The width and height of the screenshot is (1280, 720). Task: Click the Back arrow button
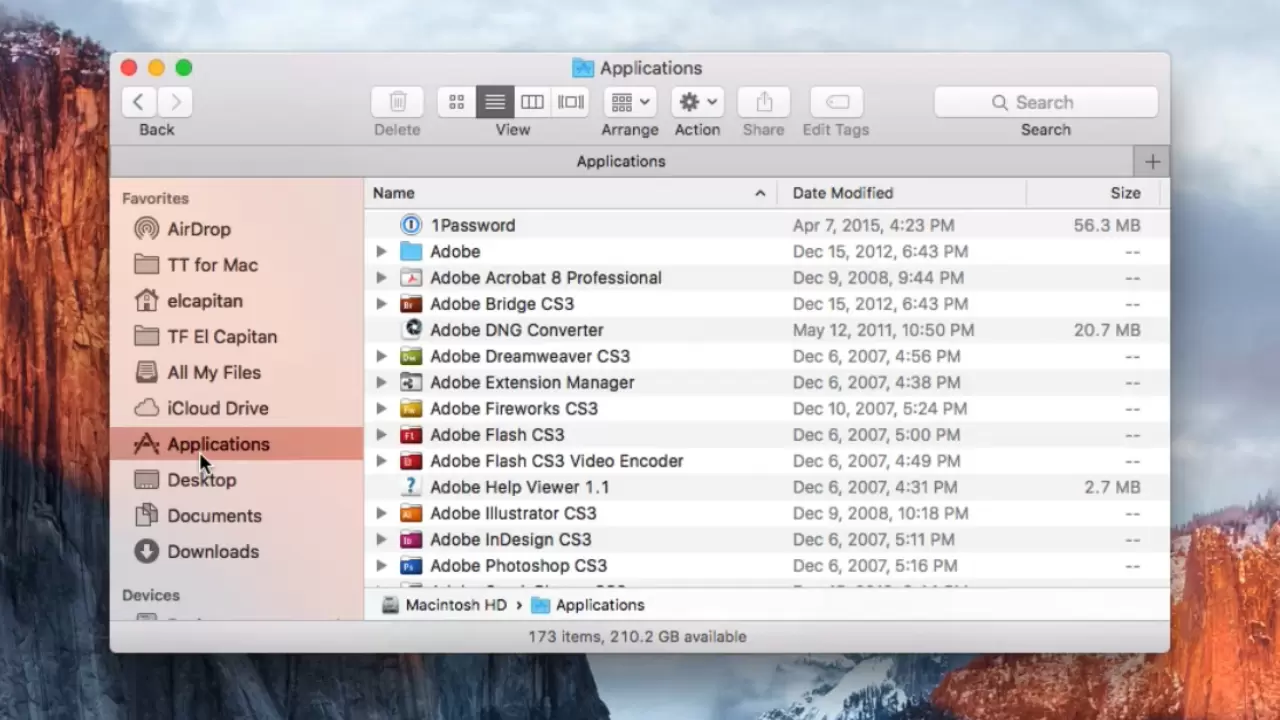click(x=139, y=102)
